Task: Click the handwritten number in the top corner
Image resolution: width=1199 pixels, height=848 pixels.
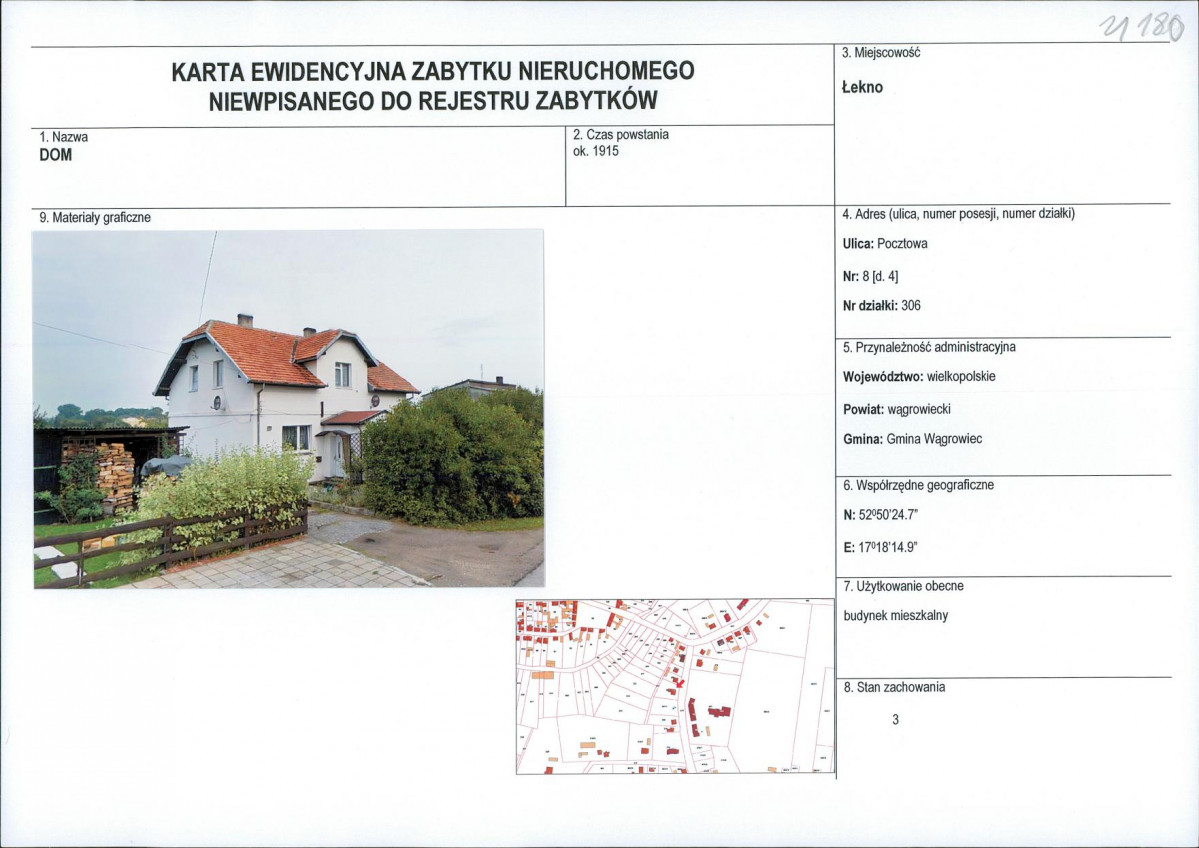Action: click(1142, 29)
